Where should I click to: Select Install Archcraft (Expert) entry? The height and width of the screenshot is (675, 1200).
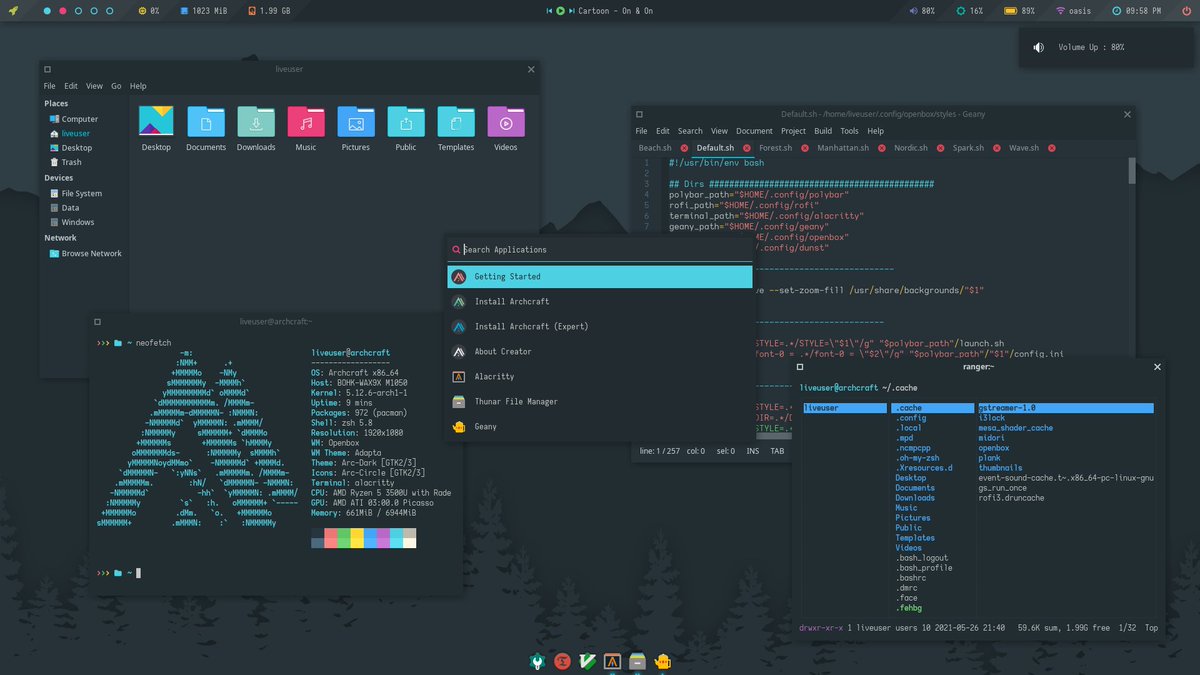[600, 327]
